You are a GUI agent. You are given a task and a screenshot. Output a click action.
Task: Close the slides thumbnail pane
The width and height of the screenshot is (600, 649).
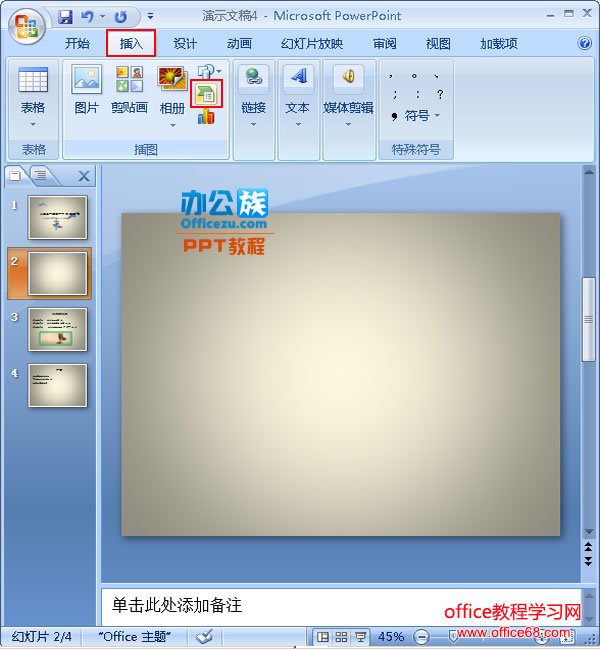point(84,177)
